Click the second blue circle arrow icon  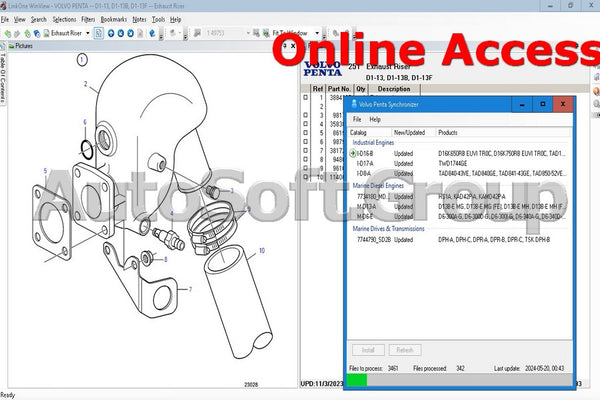coord(121,33)
